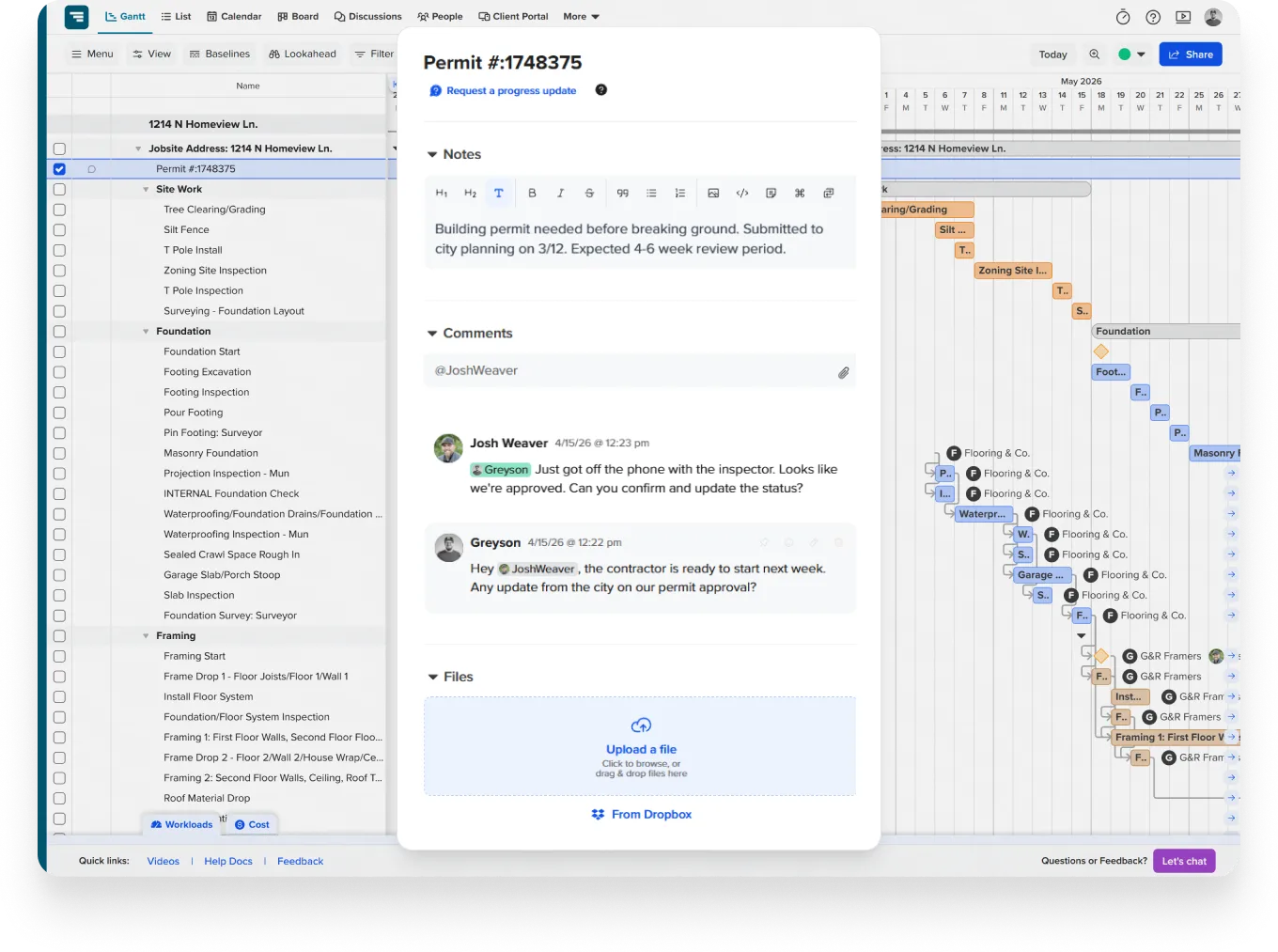Collapse the Framing group

point(146,636)
